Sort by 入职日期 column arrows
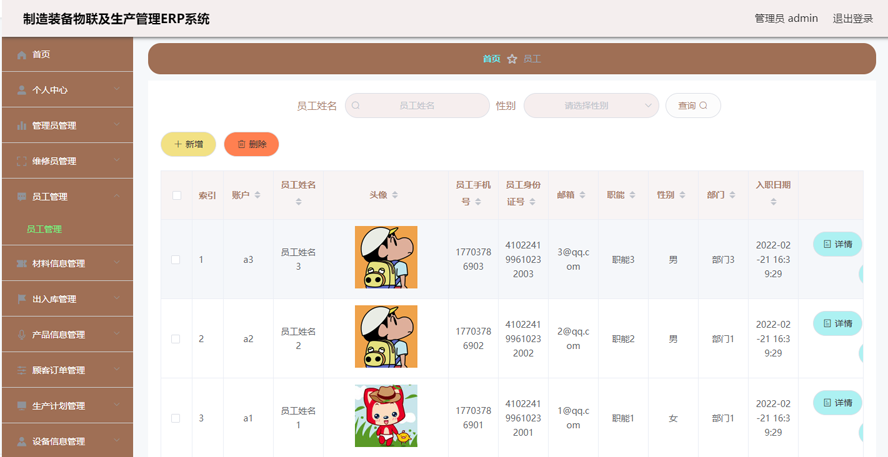This screenshot has width=888, height=457. pos(774,202)
